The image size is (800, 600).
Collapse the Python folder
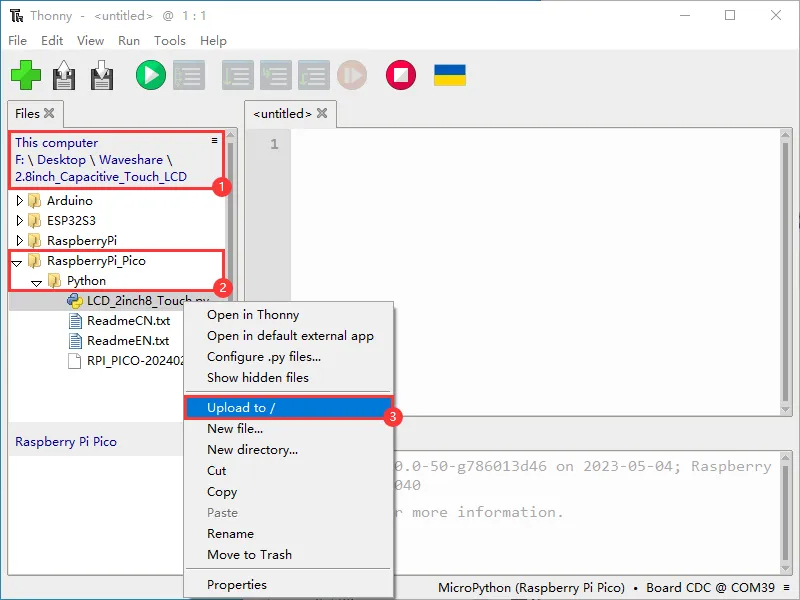[x=36, y=283]
